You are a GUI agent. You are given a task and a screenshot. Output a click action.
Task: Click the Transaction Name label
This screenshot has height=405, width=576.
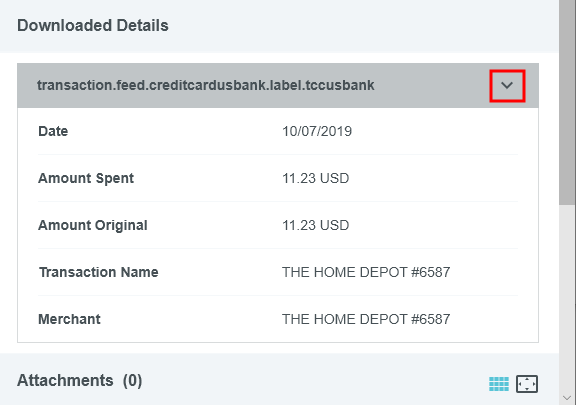tap(98, 272)
